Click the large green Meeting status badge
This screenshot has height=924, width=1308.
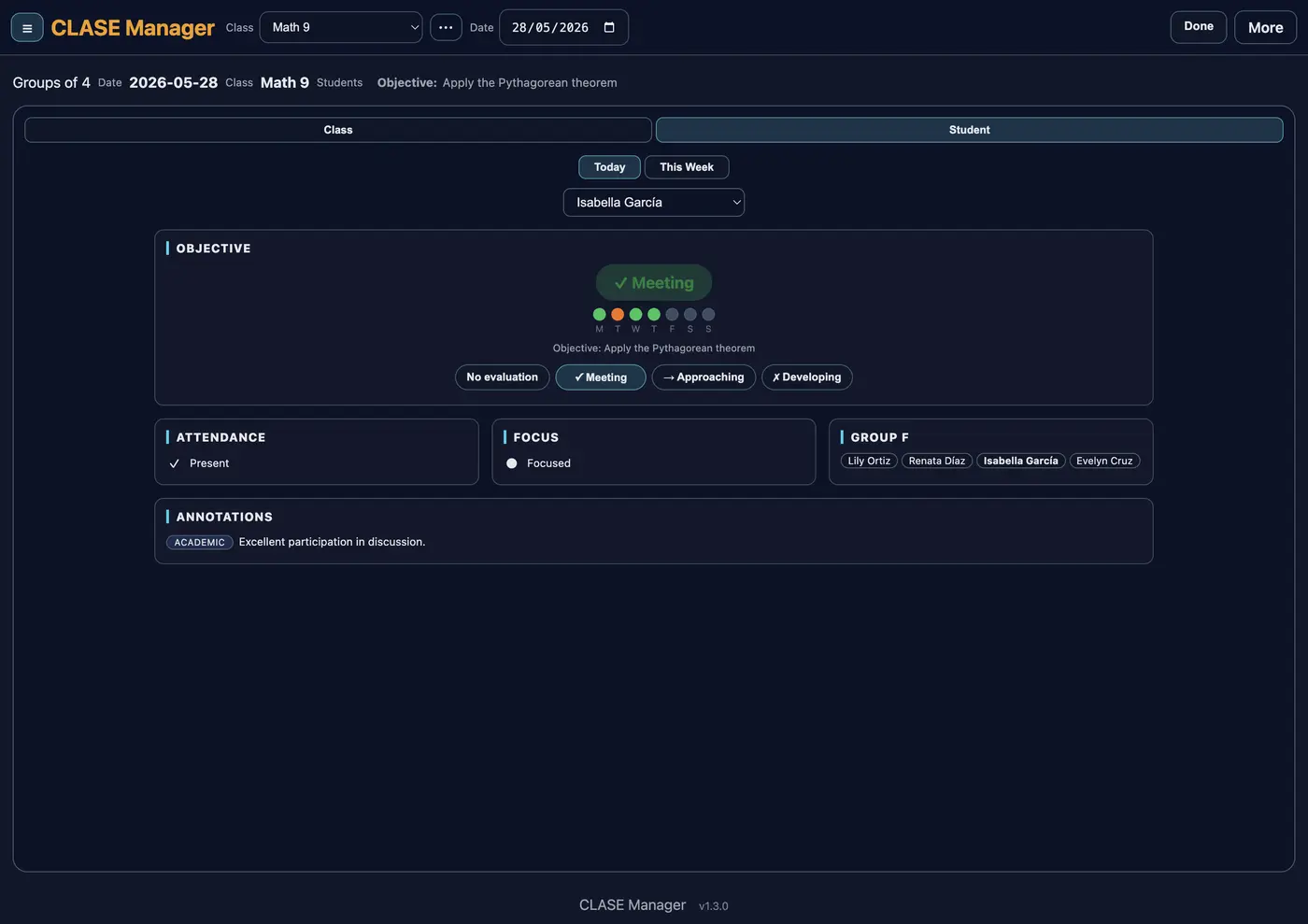pos(654,283)
